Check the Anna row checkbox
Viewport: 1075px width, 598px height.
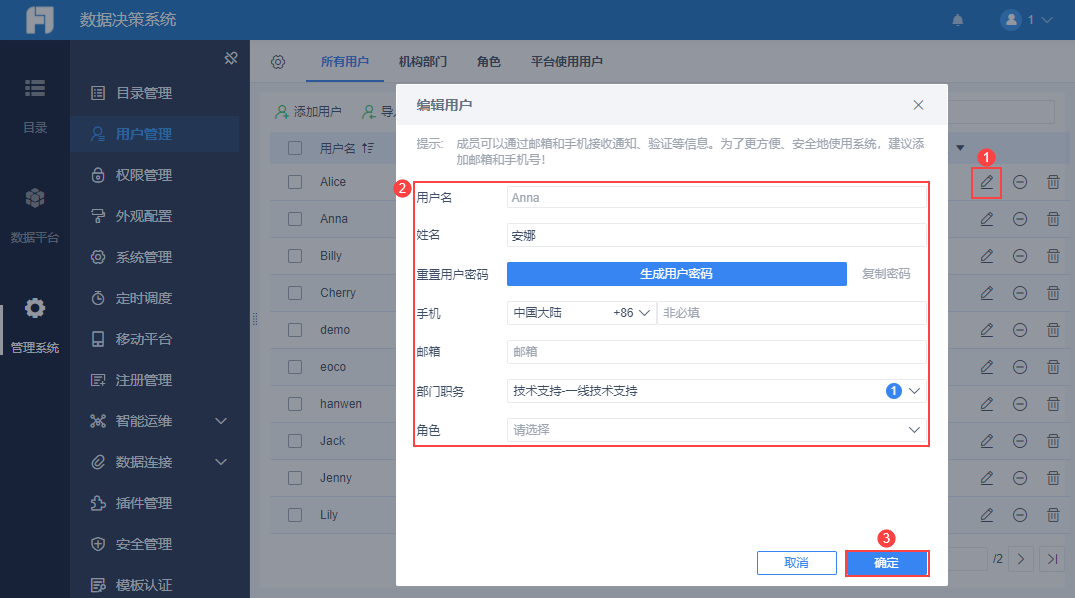click(x=295, y=219)
